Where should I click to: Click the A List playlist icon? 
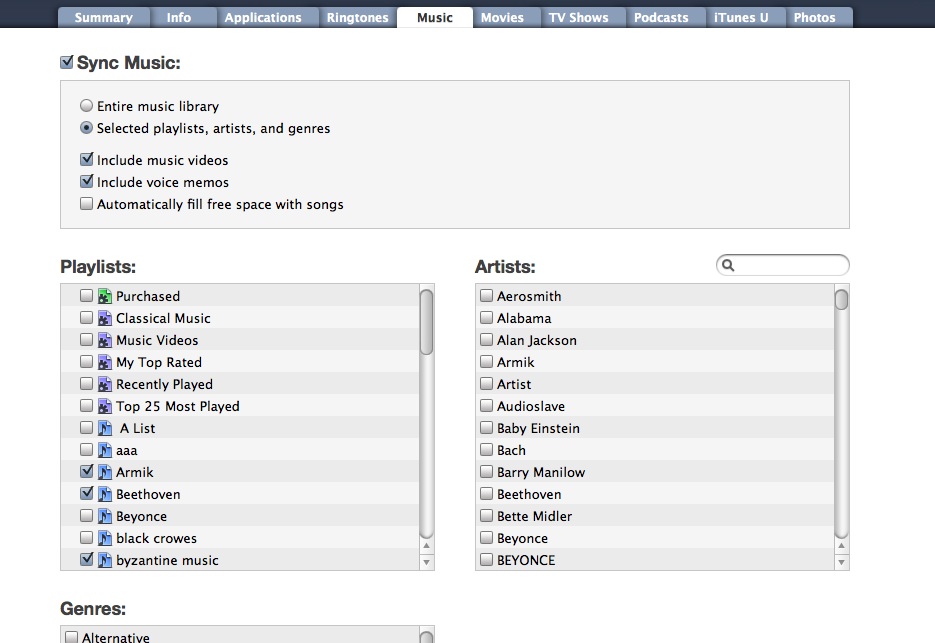click(x=105, y=428)
